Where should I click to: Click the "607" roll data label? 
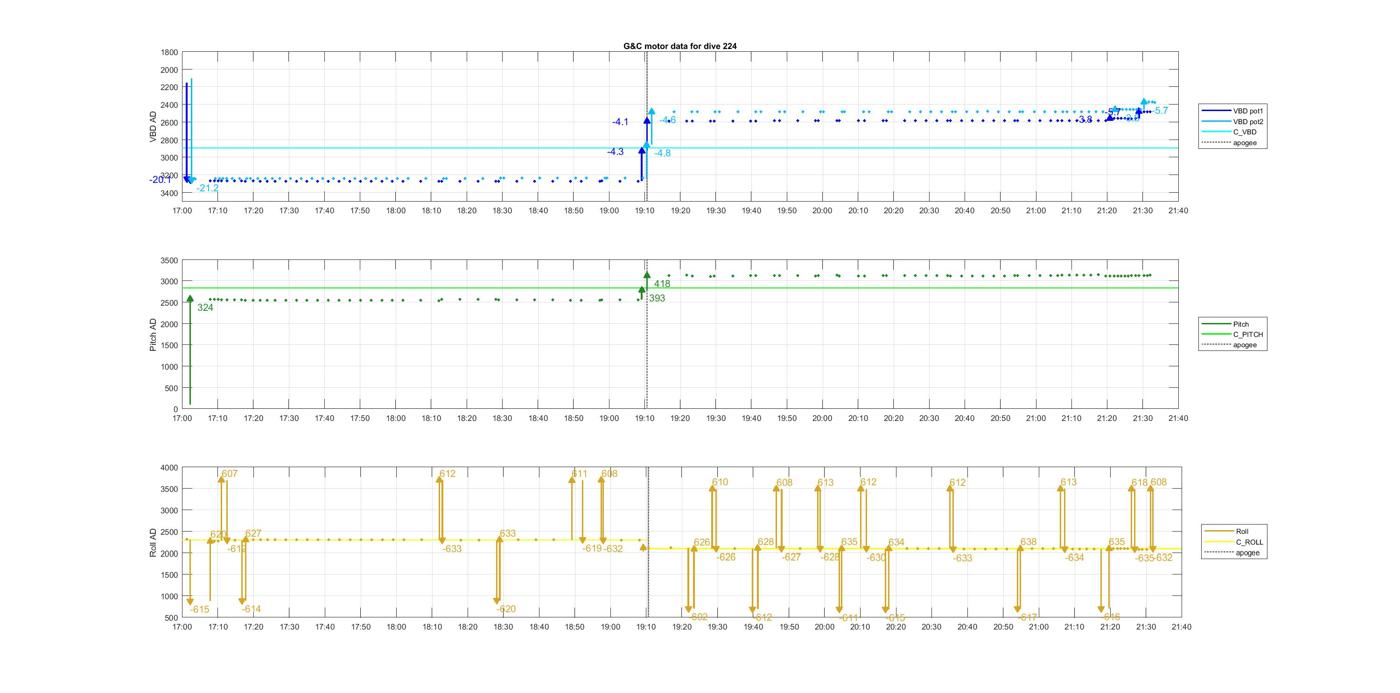click(x=230, y=474)
